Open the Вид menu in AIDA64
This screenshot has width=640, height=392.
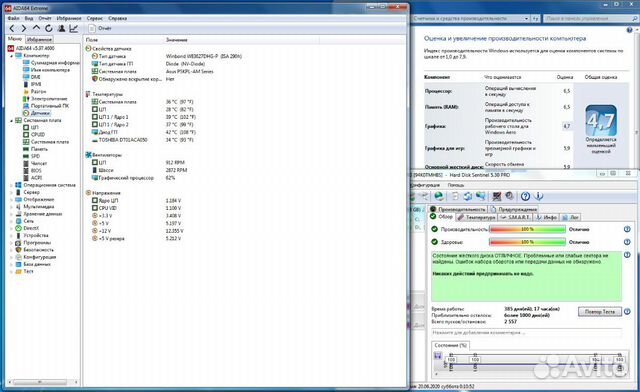29,18
